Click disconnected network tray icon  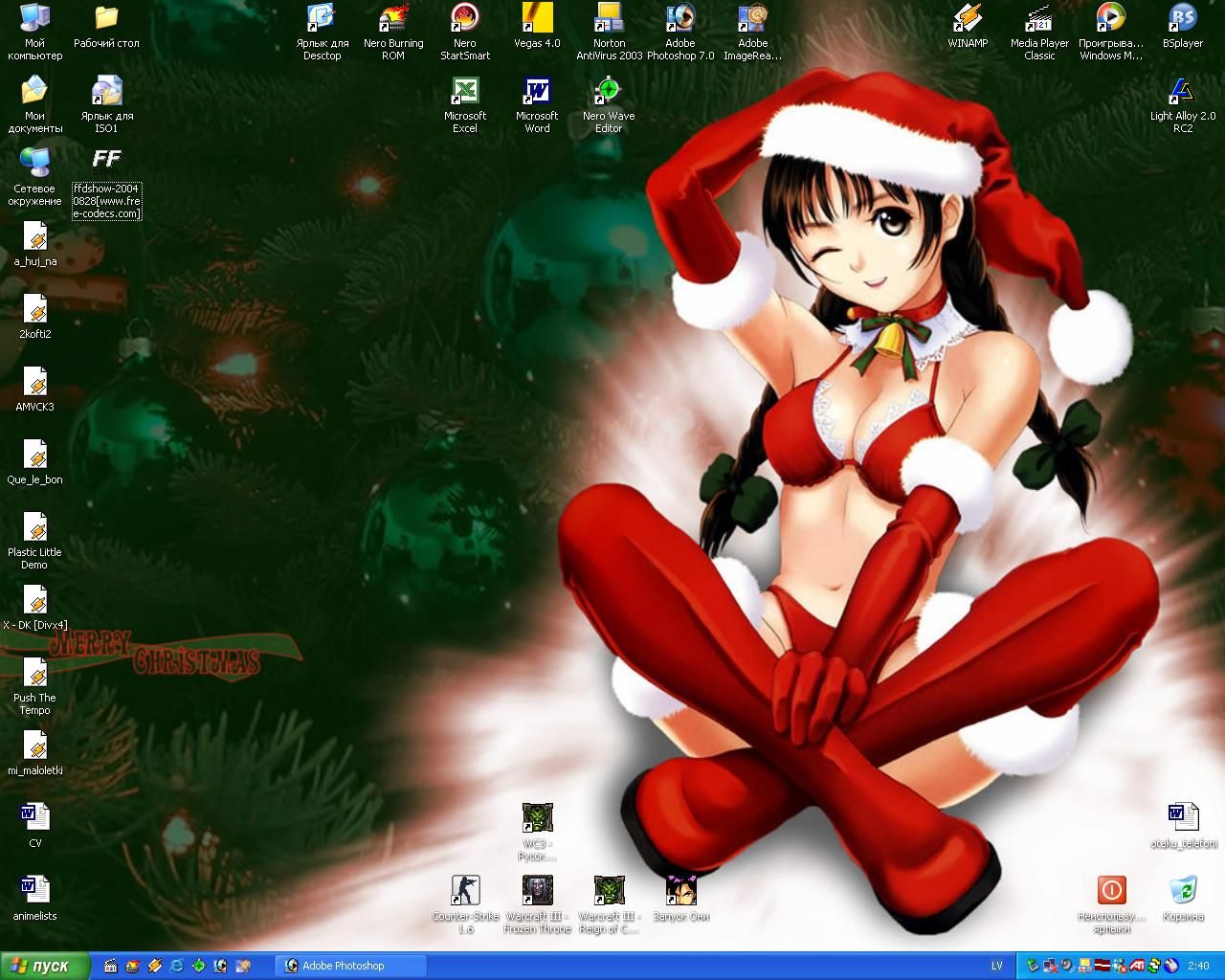click(1051, 966)
